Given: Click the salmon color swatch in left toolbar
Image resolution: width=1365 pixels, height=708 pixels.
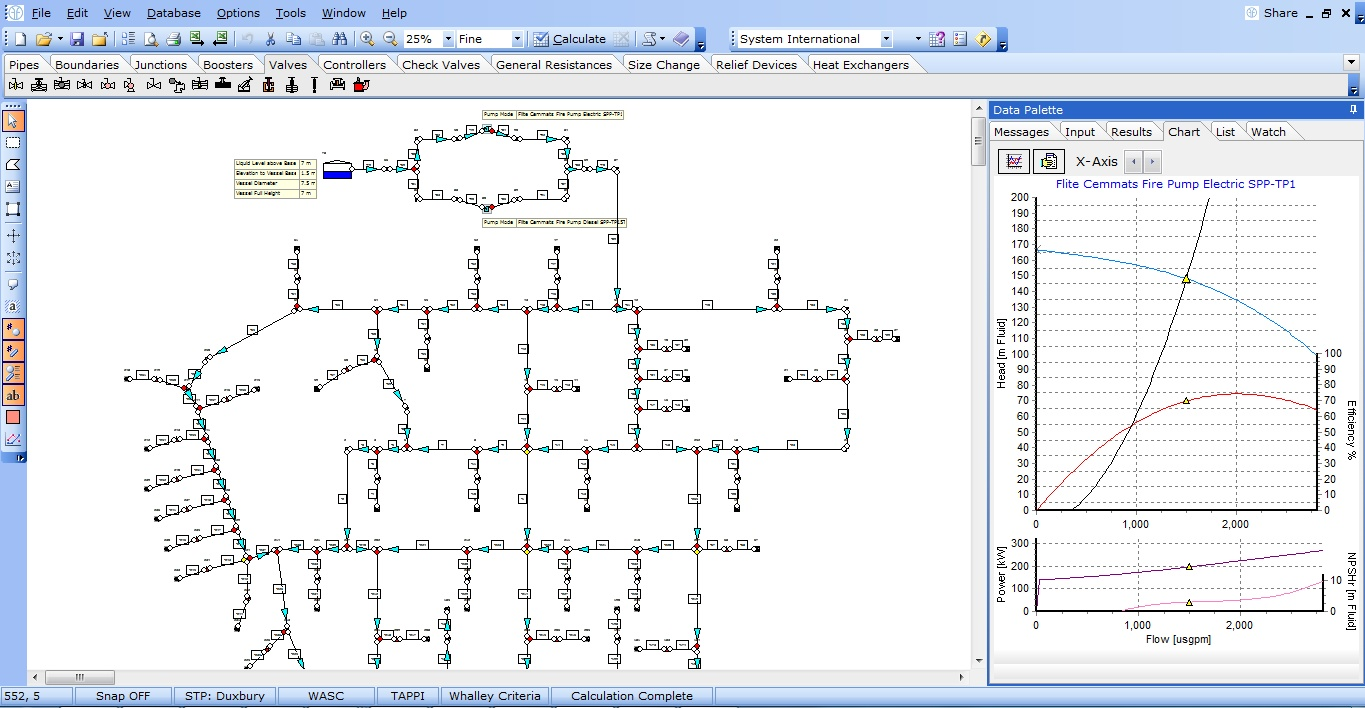Looking at the screenshot, I should click(13, 417).
